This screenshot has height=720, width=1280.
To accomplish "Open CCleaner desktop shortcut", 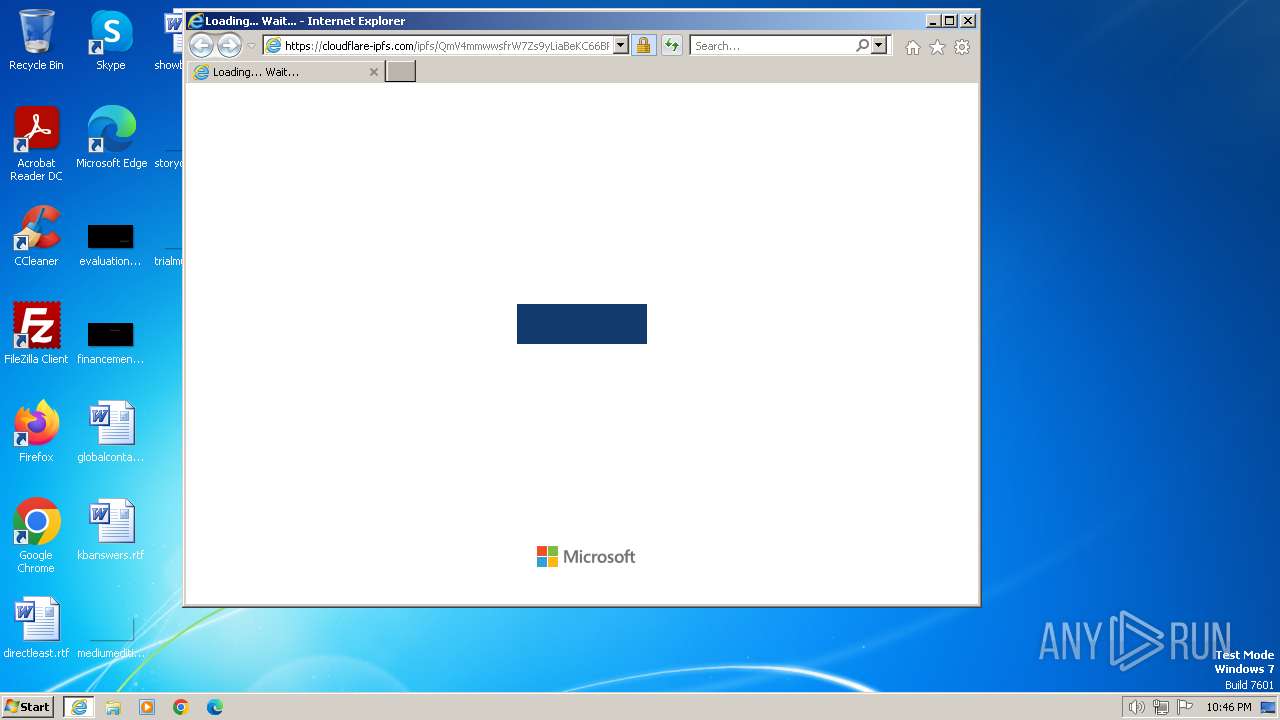I will 36,236.
